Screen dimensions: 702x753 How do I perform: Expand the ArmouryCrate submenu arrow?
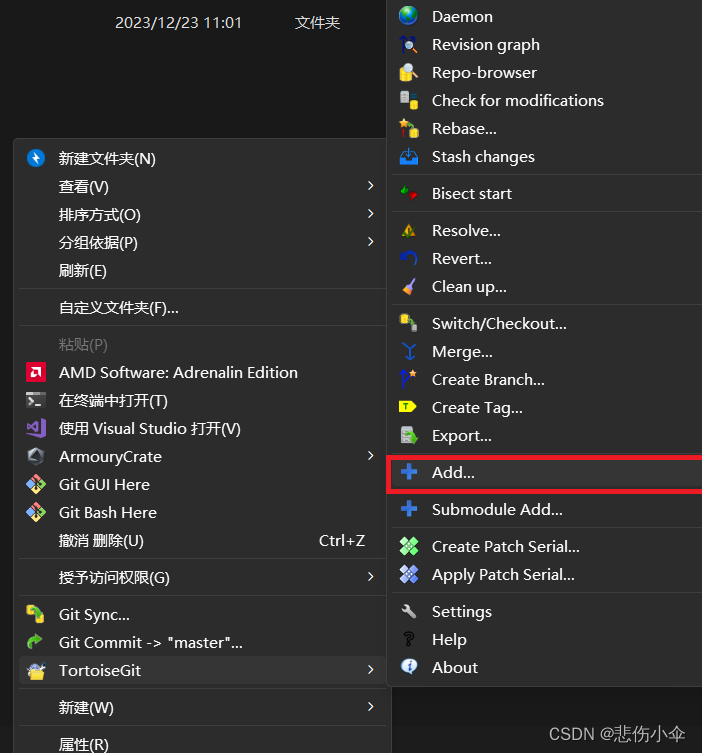370,456
